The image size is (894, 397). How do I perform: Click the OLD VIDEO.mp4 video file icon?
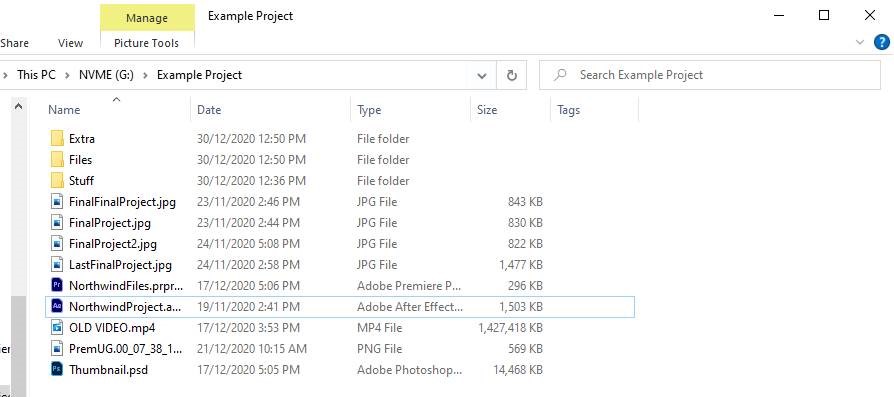coord(56,327)
